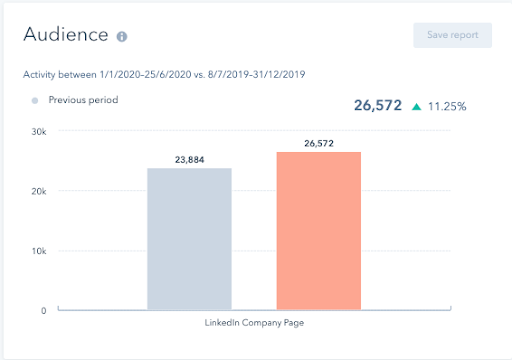Click the 20k axis label
Image resolution: width=512 pixels, height=360 pixels.
point(39,192)
